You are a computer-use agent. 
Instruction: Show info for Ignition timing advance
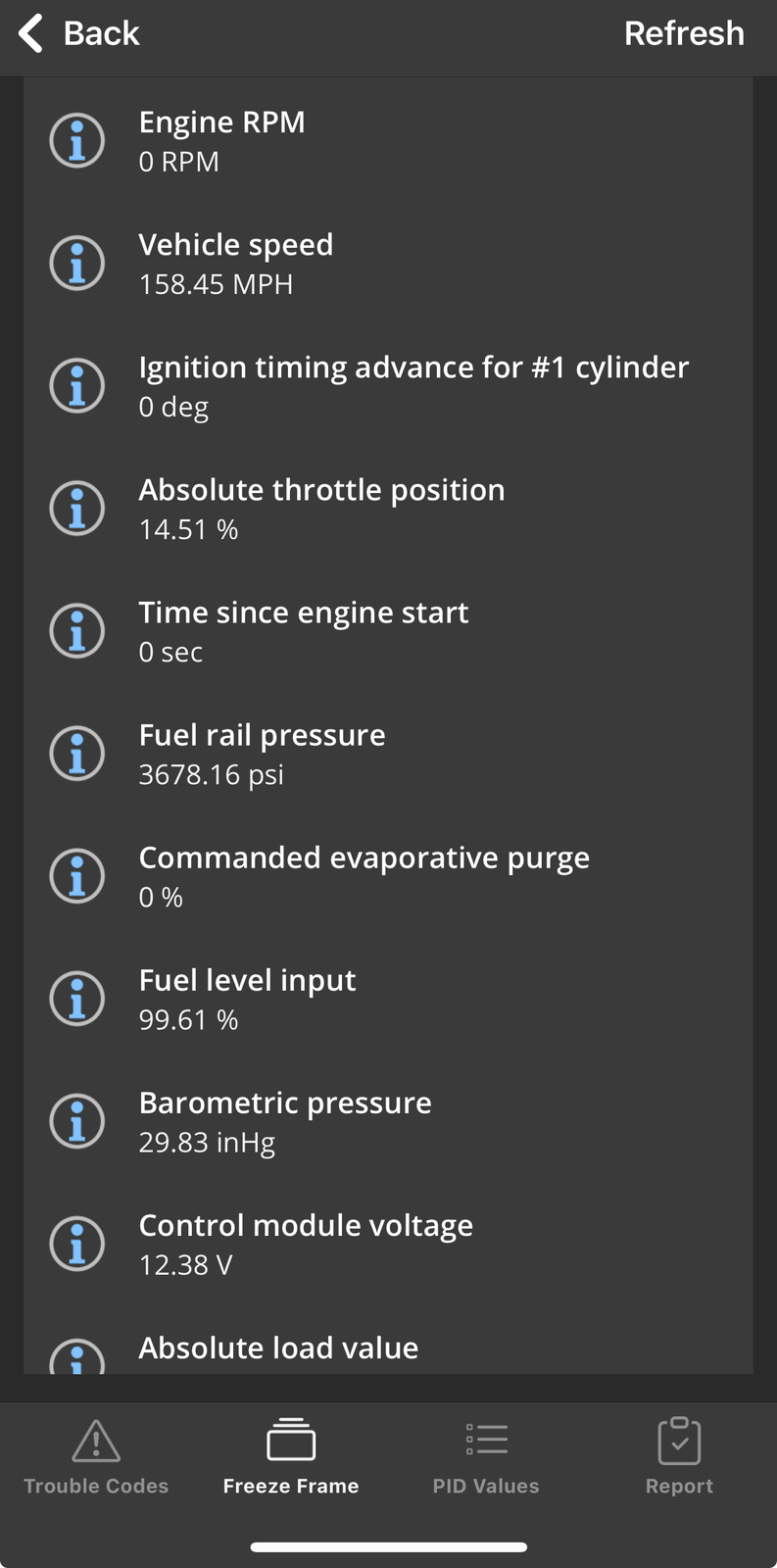pyautogui.click(x=77, y=385)
